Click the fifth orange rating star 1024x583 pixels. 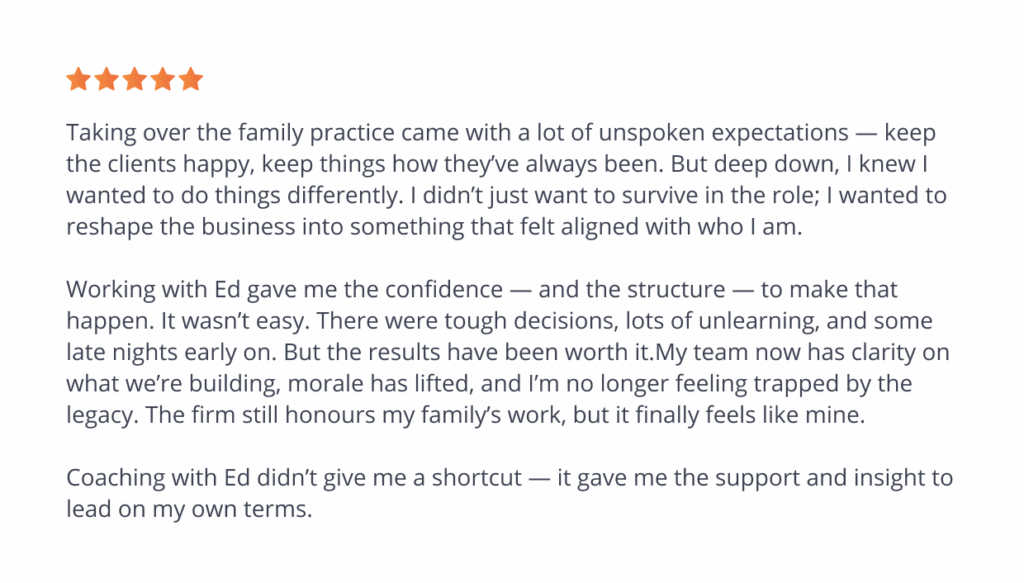tap(191, 79)
